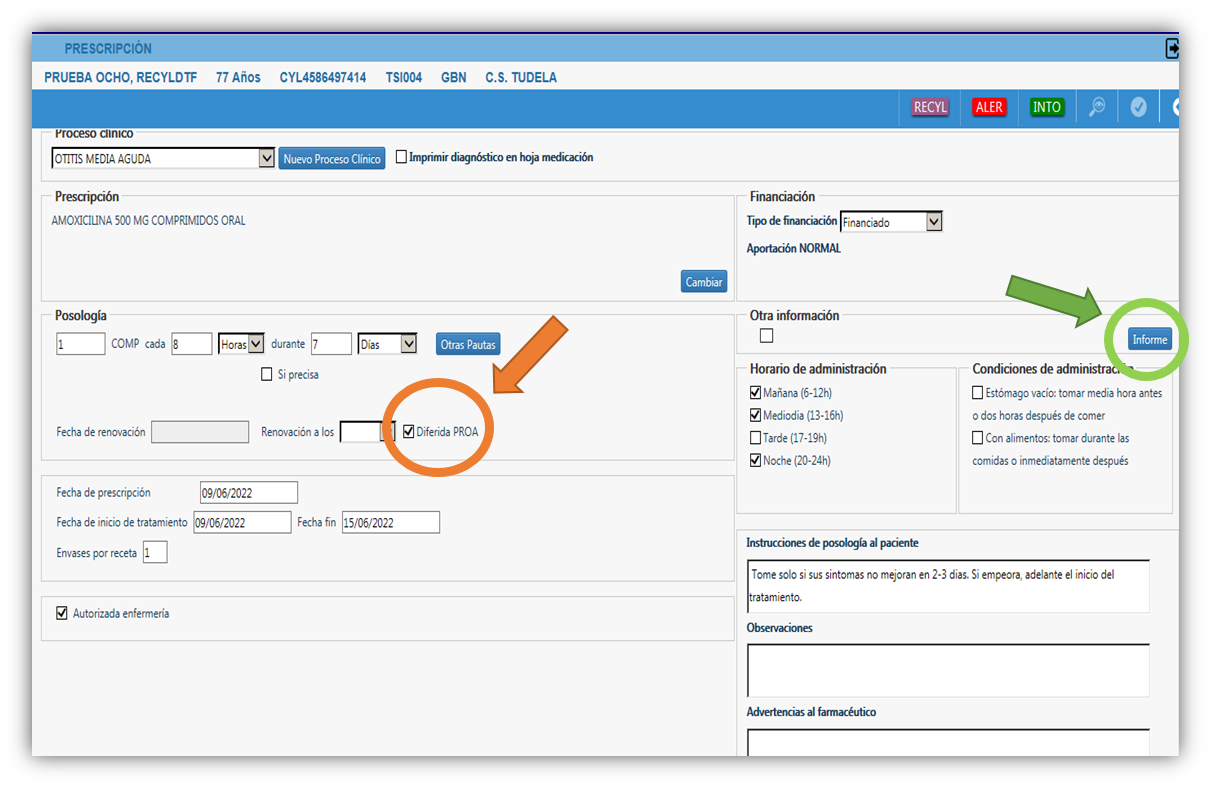Check the Tarde (17-19h) schedule box
This screenshot has height=788, width=1211.
click(x=756, y=438)
